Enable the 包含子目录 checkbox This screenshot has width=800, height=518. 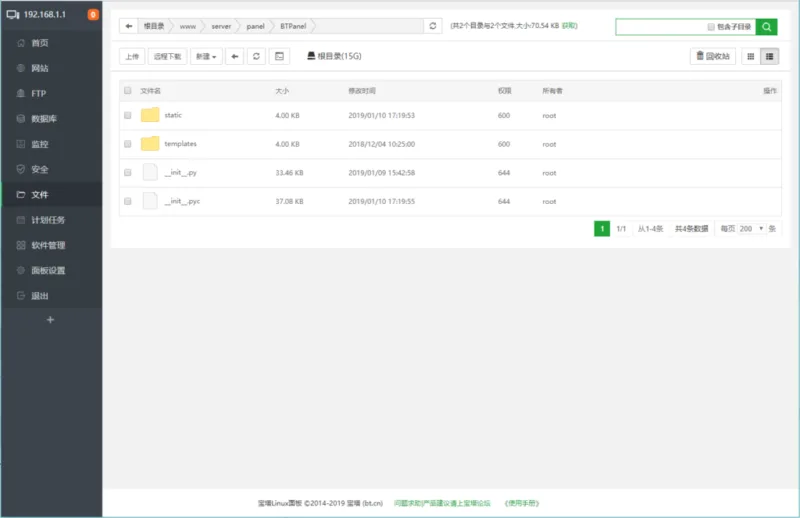(710, 27)
